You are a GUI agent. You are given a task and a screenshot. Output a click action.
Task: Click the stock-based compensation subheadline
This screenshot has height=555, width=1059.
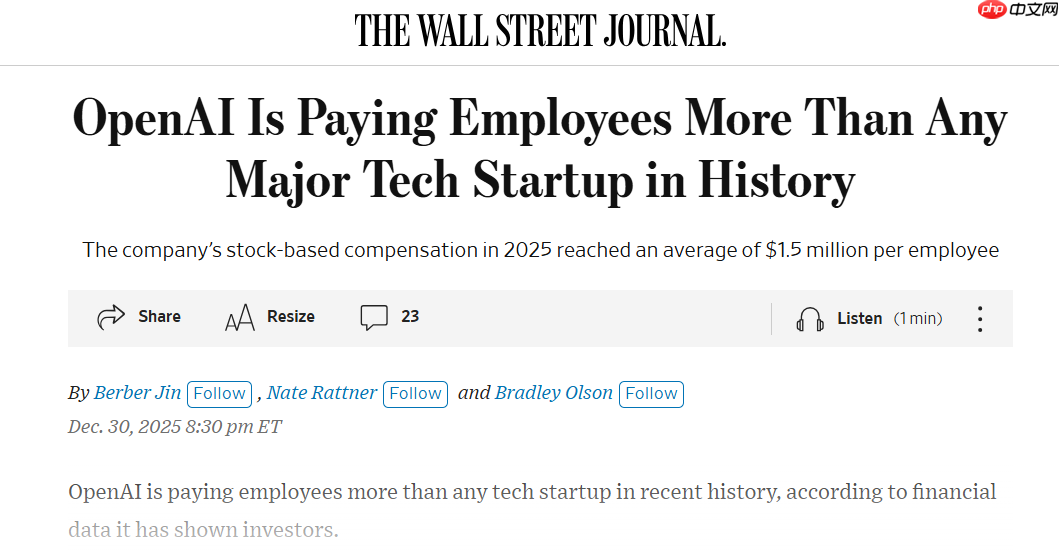[540, 250]
